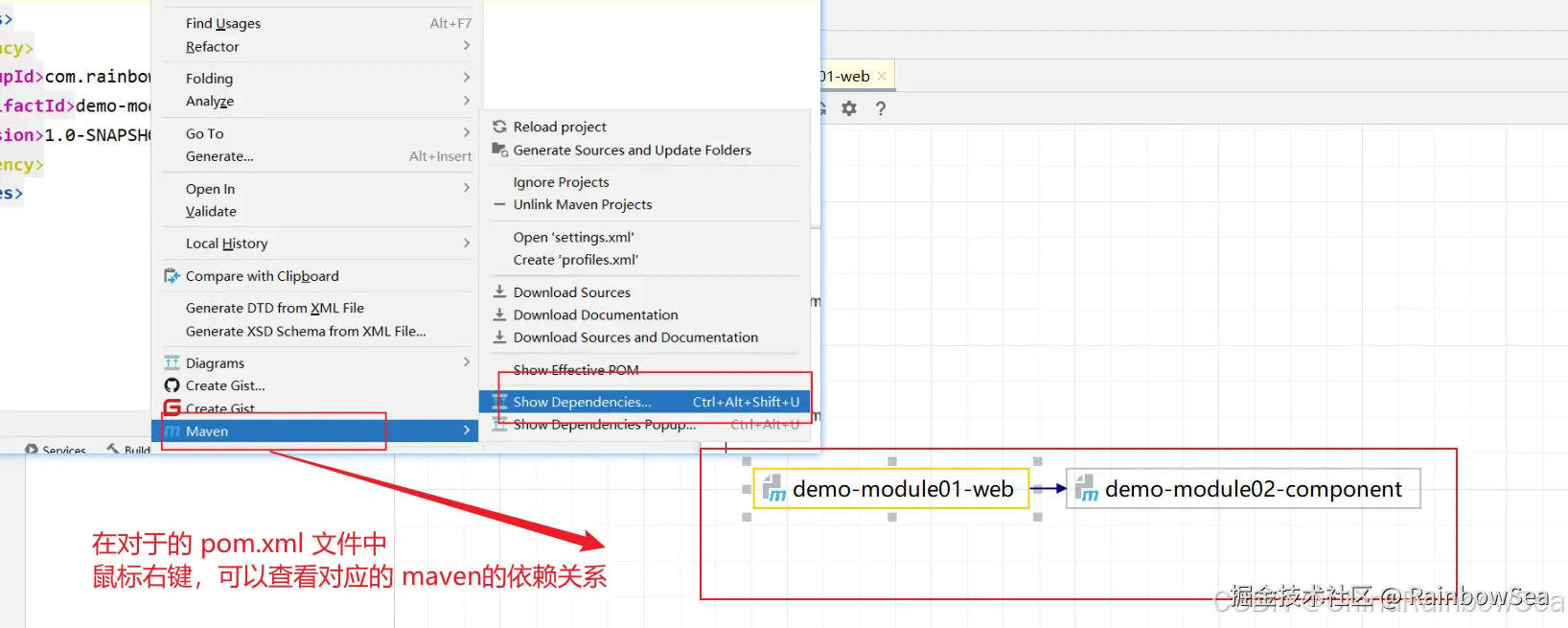
Task: Click the Reload project icon
Action: click(x=499, y=127)
